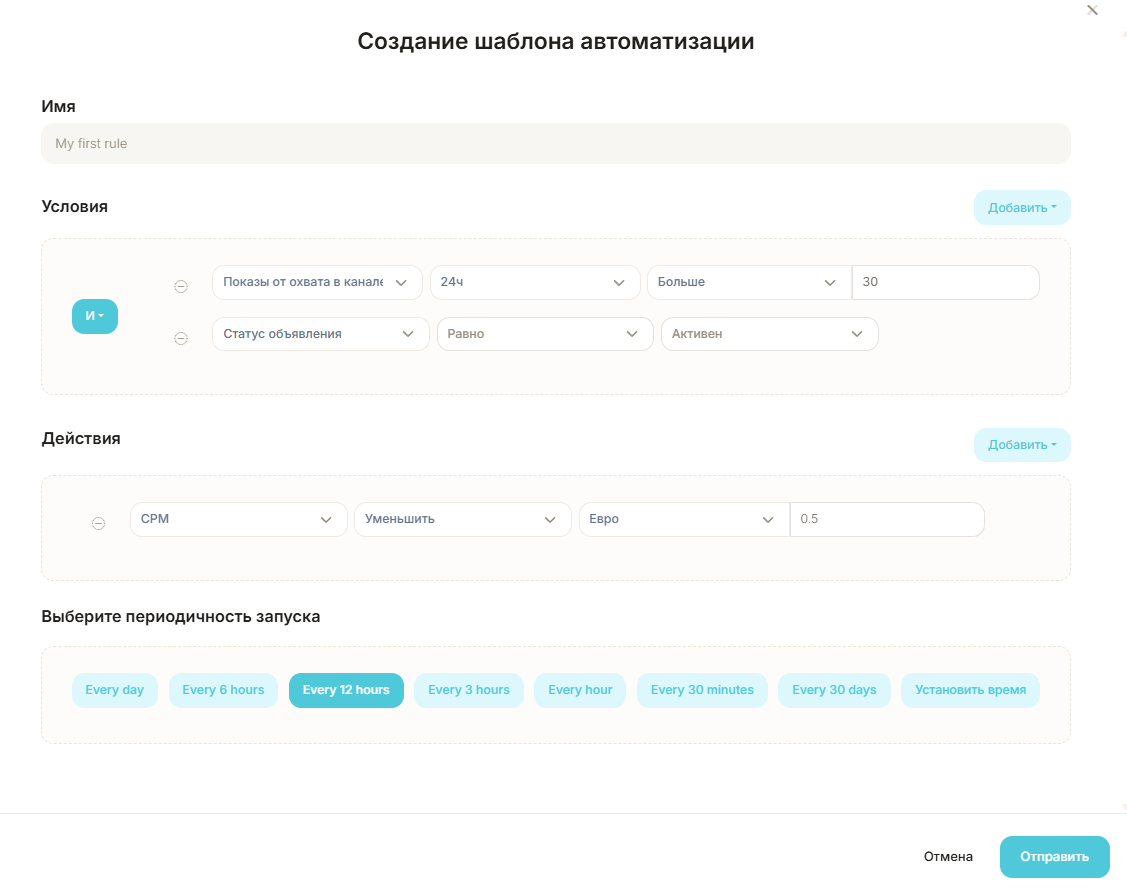
Task: Select 'Every day' launch frequency
Action: pyautogui.click(x=115, y=690)
